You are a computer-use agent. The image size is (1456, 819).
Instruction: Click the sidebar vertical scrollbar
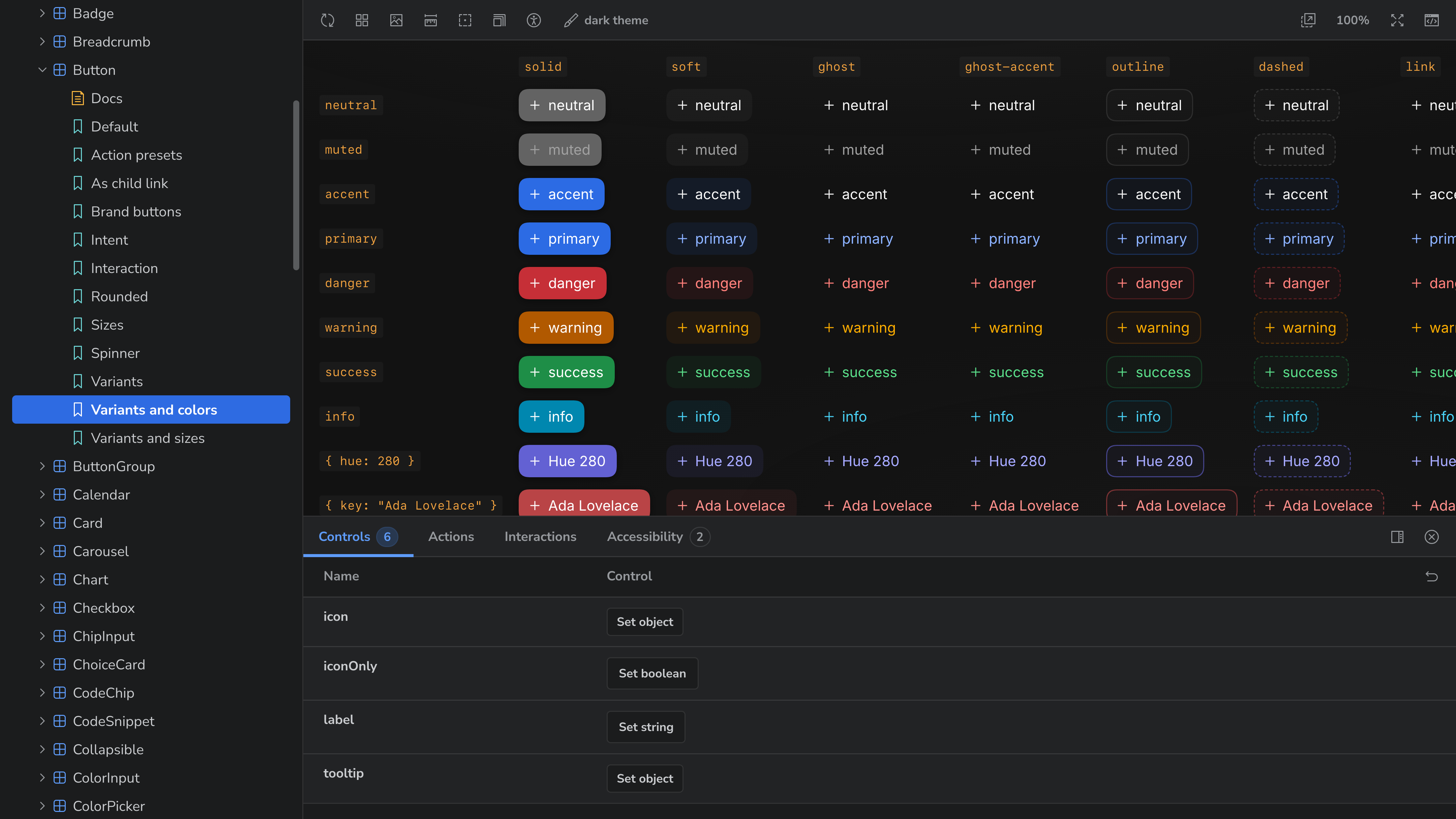tap(296, 185)
